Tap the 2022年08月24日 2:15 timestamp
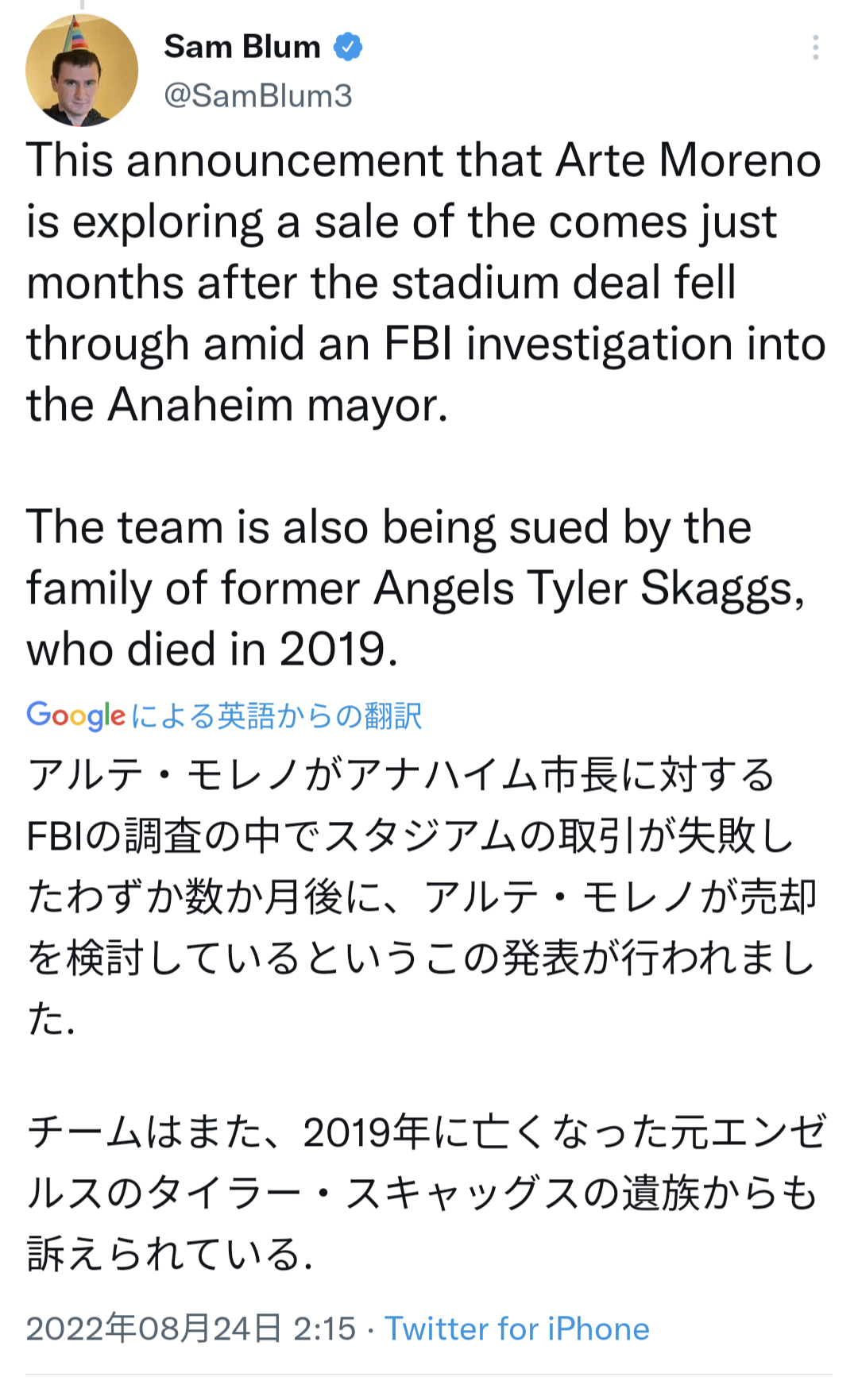Viewport: 858px width, 1400px height. click(x=191, y=1329)
